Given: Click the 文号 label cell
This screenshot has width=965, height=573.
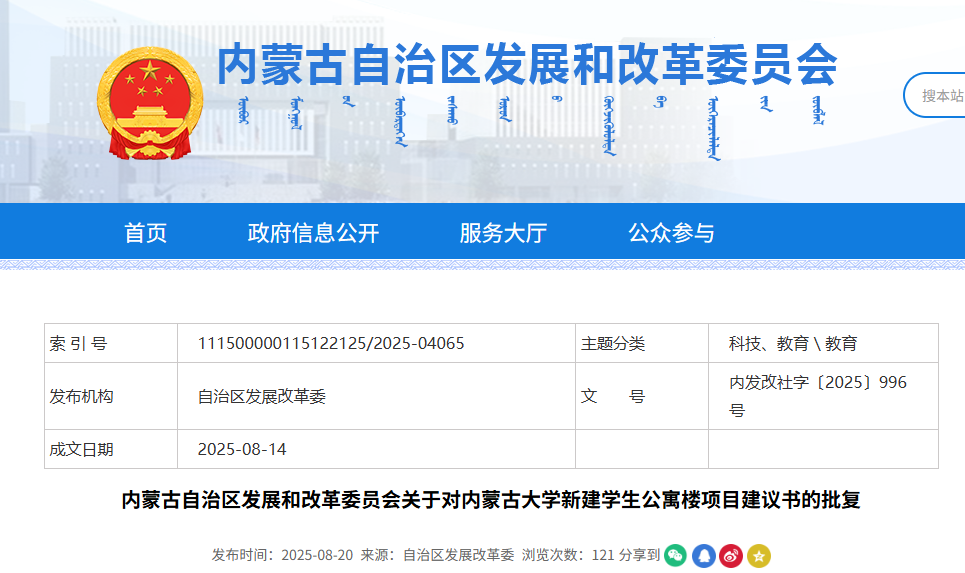Looking at the screenshot, I should point(642,396).
